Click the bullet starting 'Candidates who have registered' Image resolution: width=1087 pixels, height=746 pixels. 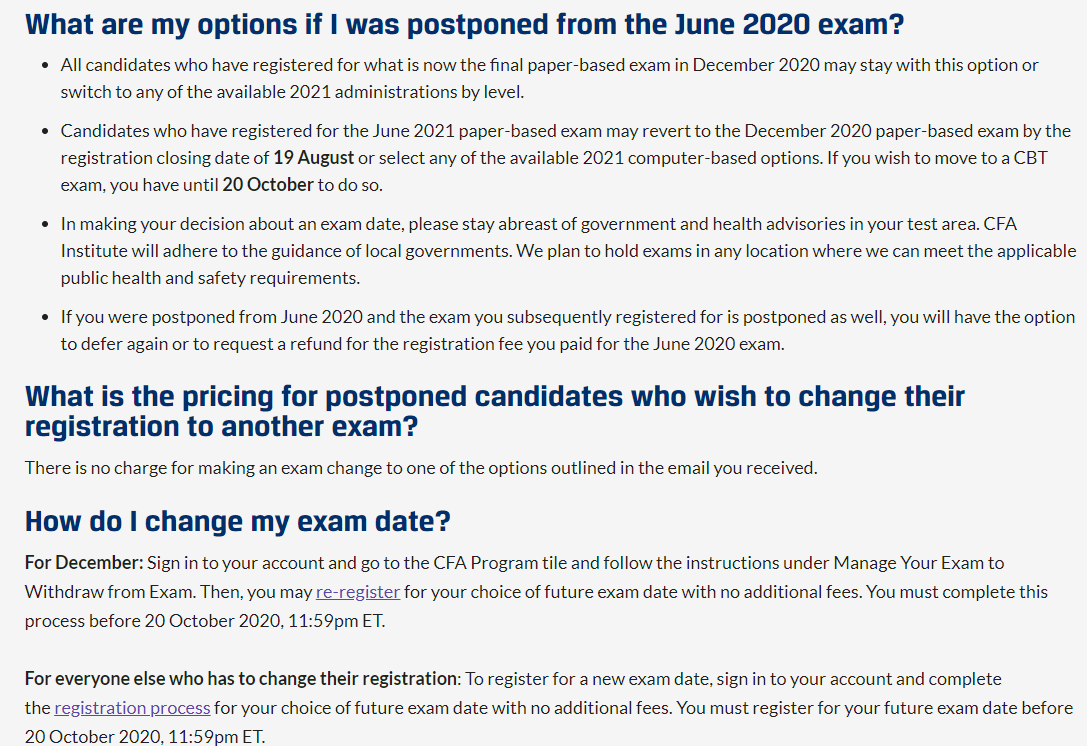pyautogui.click(x=566, y=158)
